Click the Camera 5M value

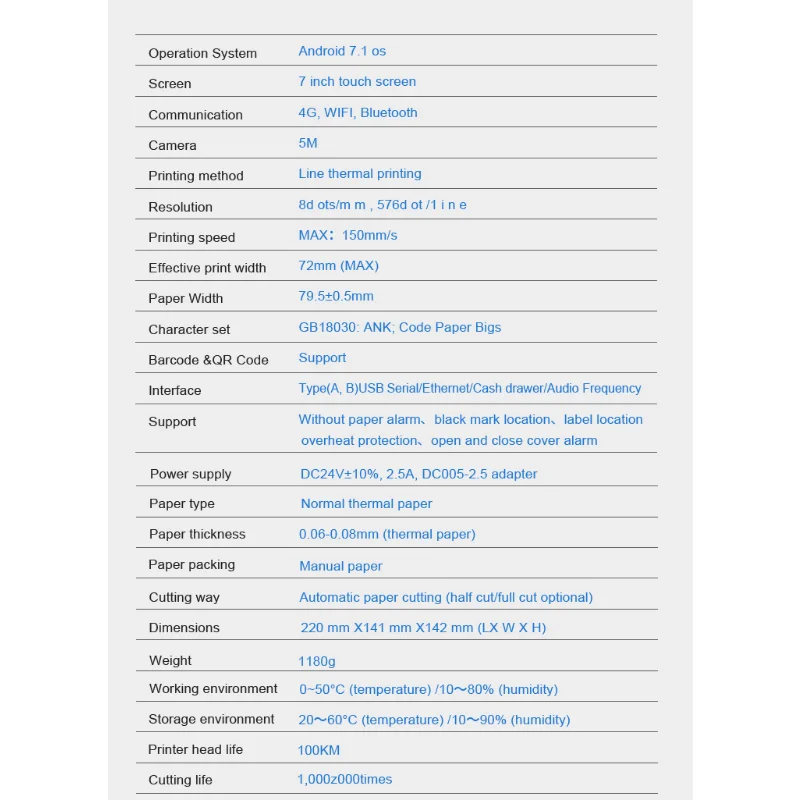pos(308,143)
